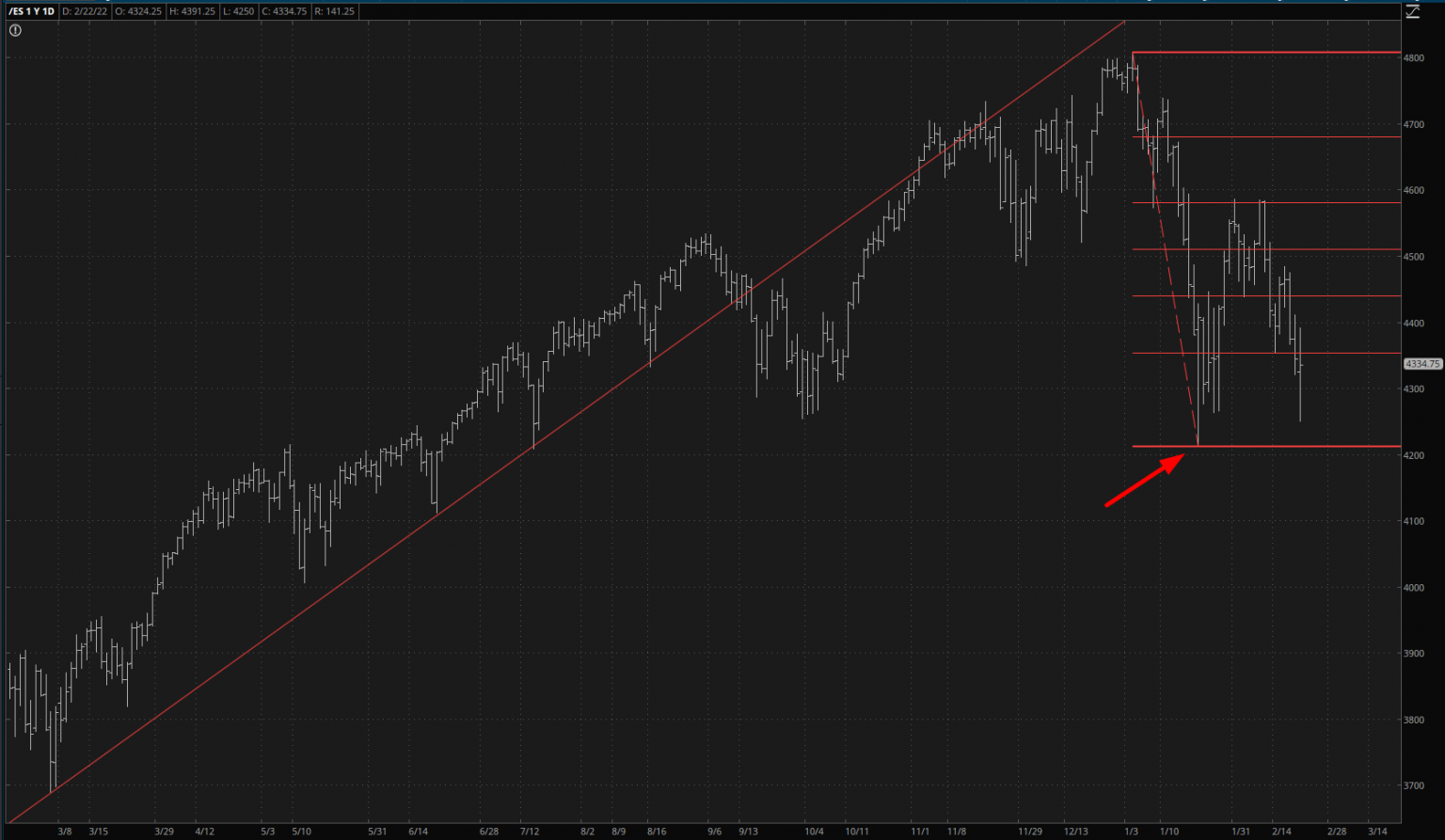Select the dashed Fibonacci retracement baseline
The width and height of the screenshot is (1445, 840).
coord(1167,249)
